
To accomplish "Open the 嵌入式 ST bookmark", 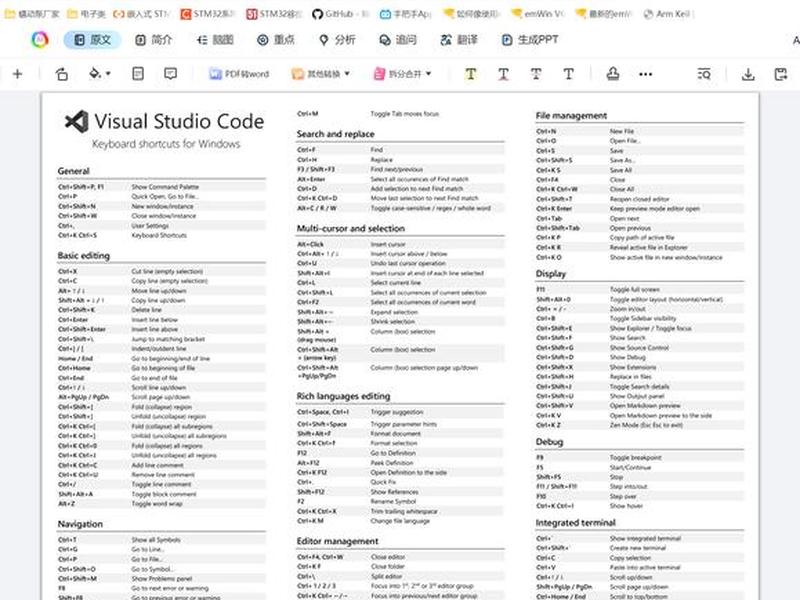I will pos(142,14).
